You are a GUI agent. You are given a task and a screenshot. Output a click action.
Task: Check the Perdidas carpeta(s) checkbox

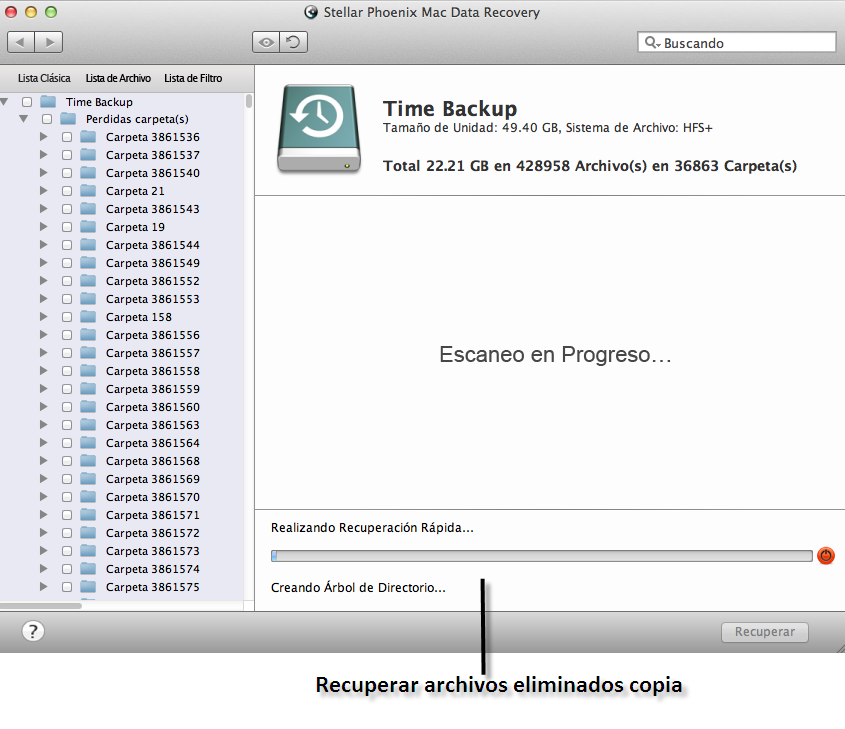coord(47,119)
